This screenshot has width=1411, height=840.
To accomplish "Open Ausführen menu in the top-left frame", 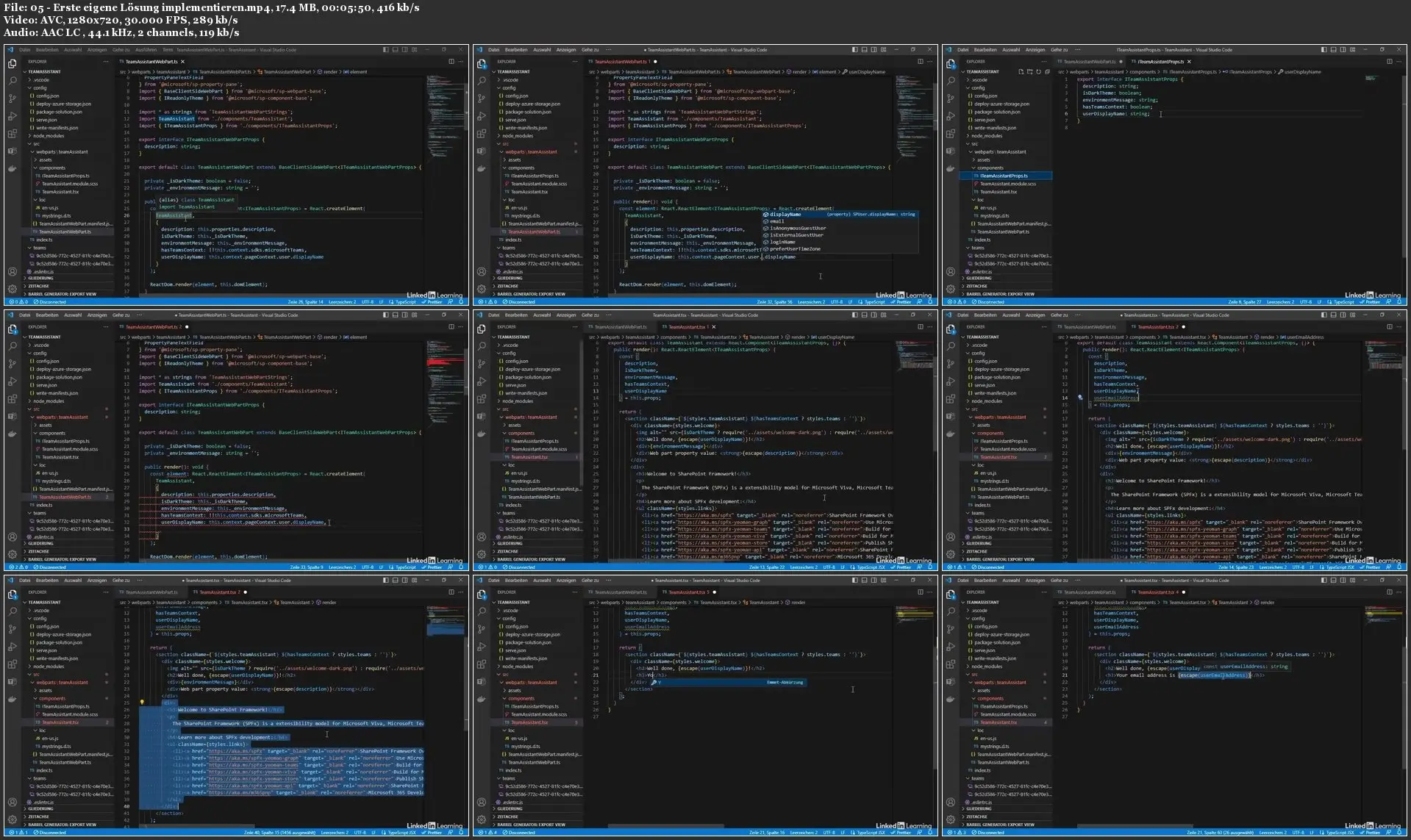I will pos(146,50).
